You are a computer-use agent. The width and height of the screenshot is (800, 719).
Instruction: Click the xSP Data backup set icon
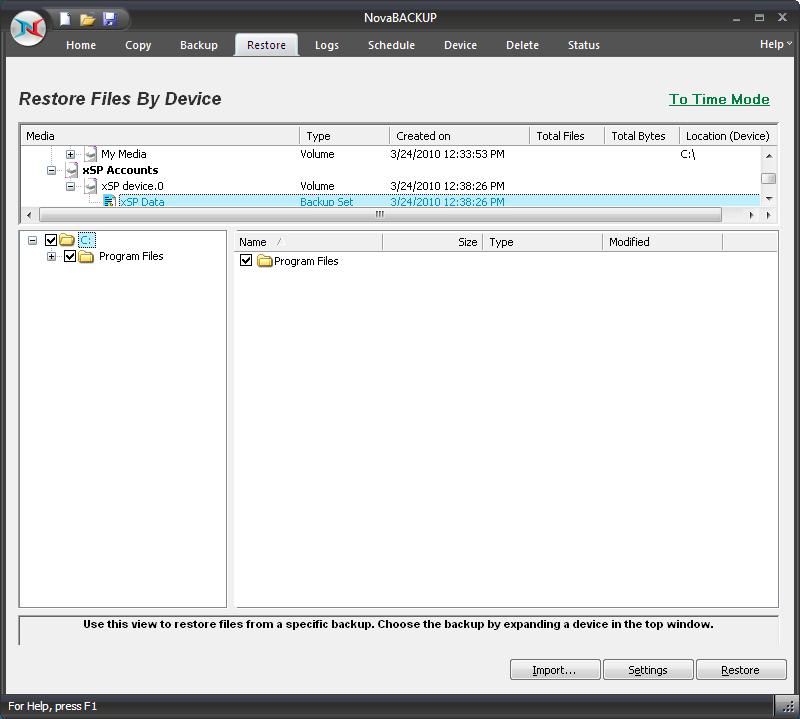click(x=109, y=202)
